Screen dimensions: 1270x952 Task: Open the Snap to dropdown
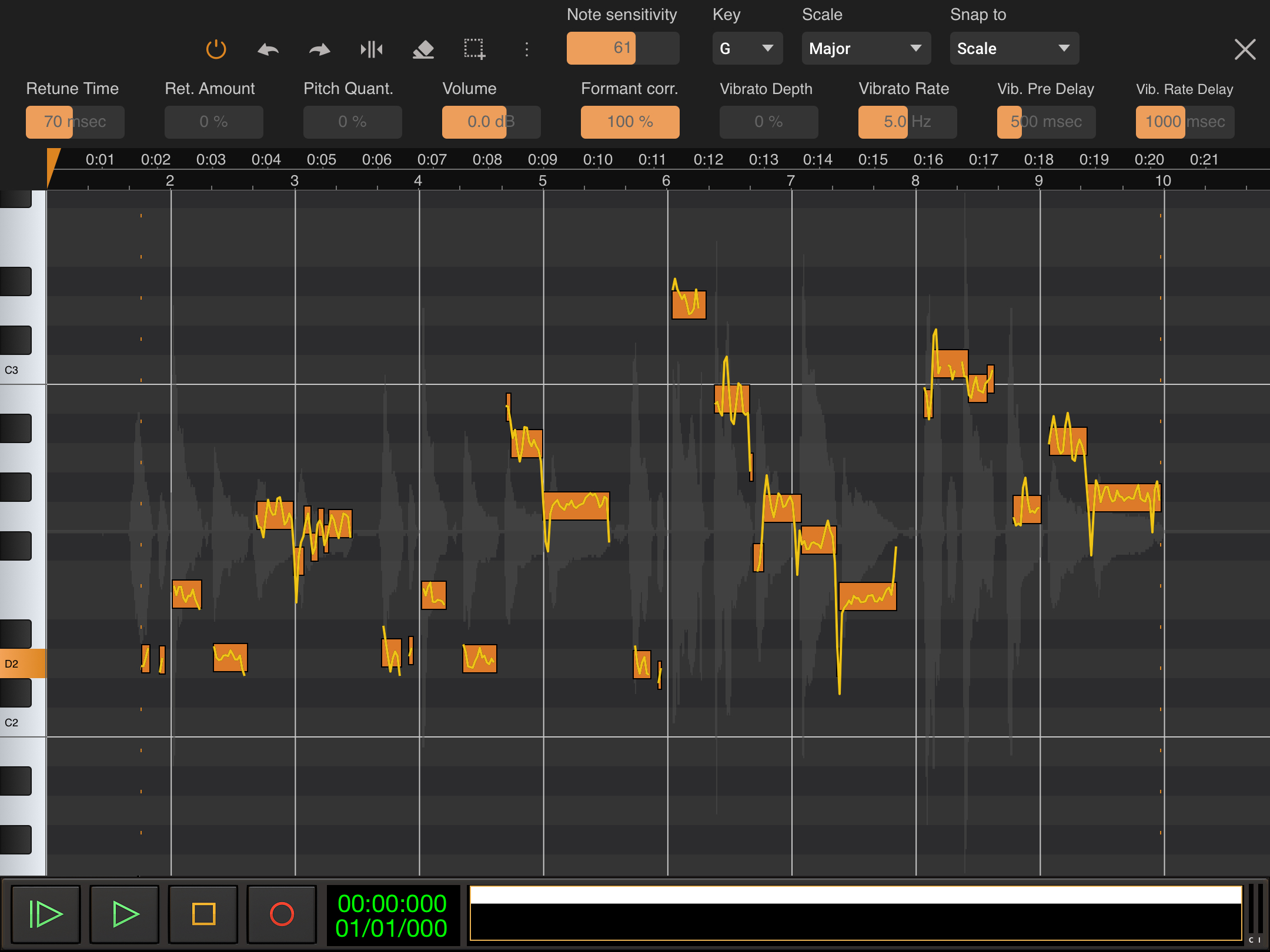(1014, 49)
